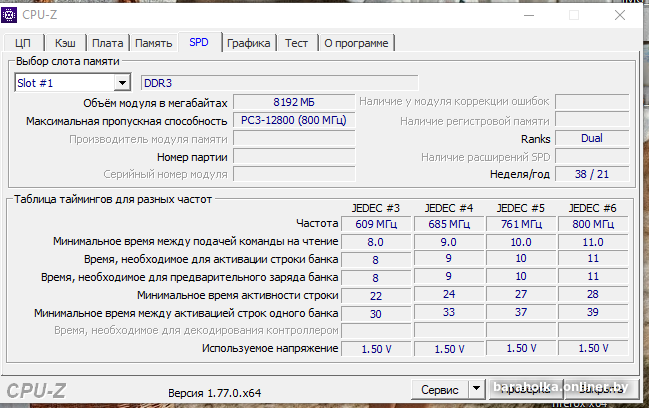This screenshot has width=649, height=408.
Task: Open the О программе tab
Action: pyautogui.click(x=356, y=43)
